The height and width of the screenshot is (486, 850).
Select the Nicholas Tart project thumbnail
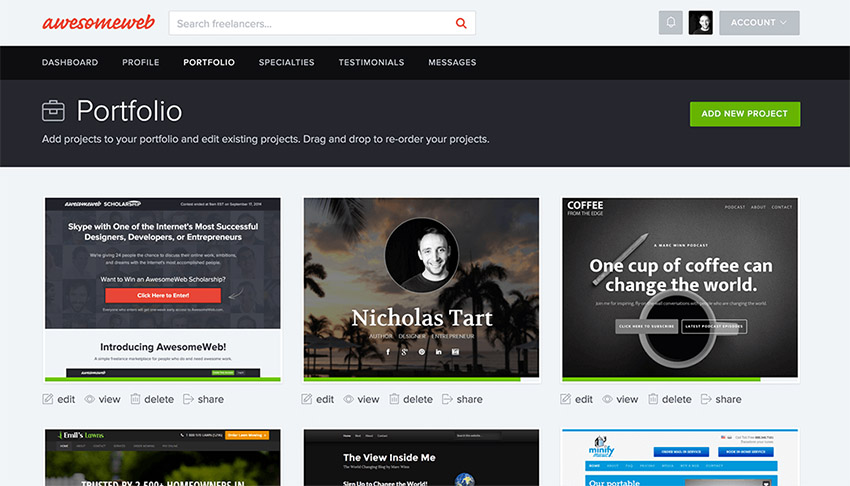421,289
